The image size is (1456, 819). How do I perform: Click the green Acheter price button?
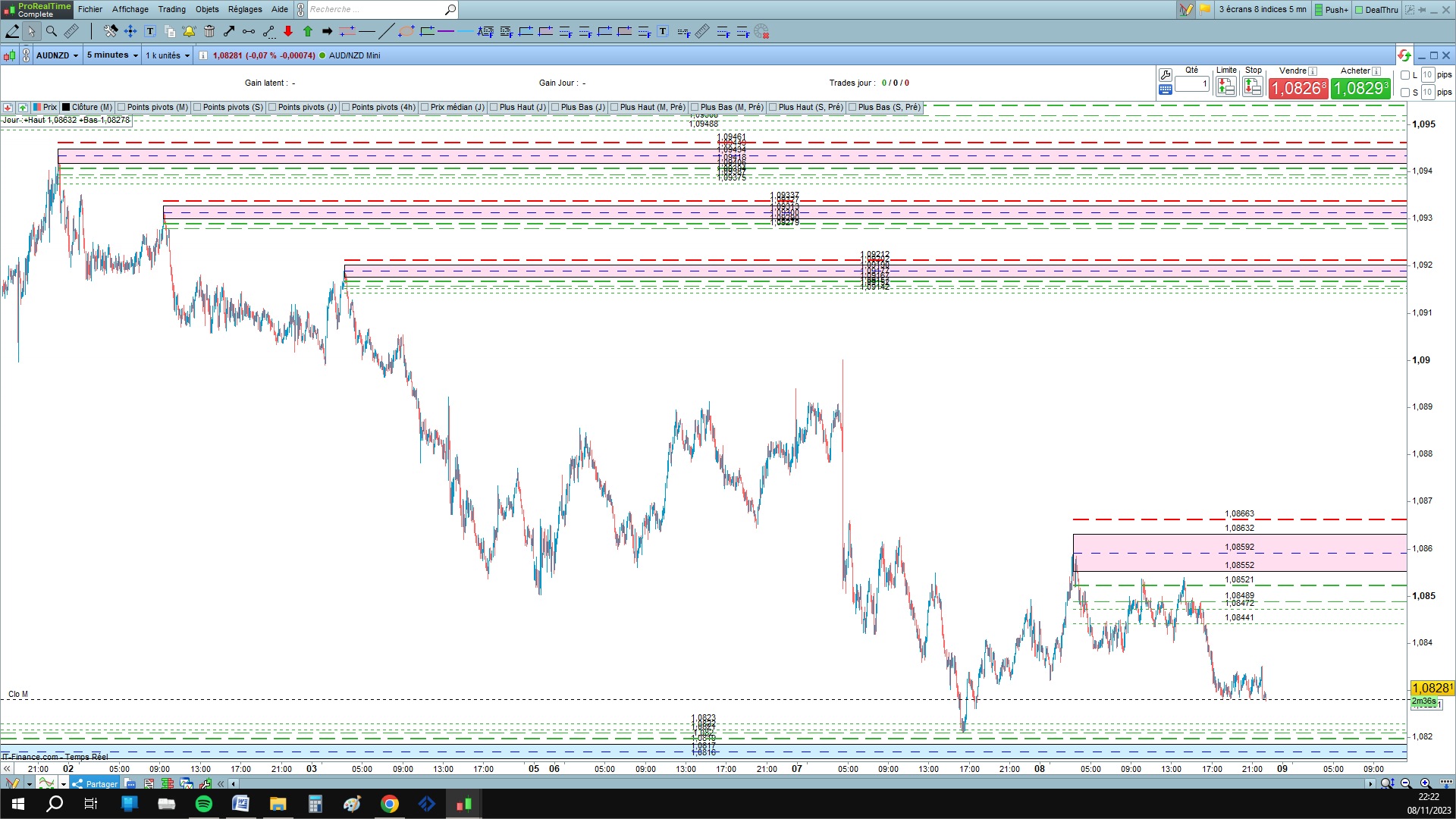click(x=1360, y=88)
